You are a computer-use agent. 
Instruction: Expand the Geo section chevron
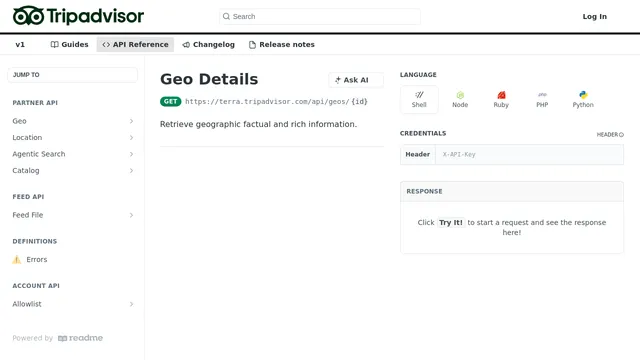tap(131, 121)
